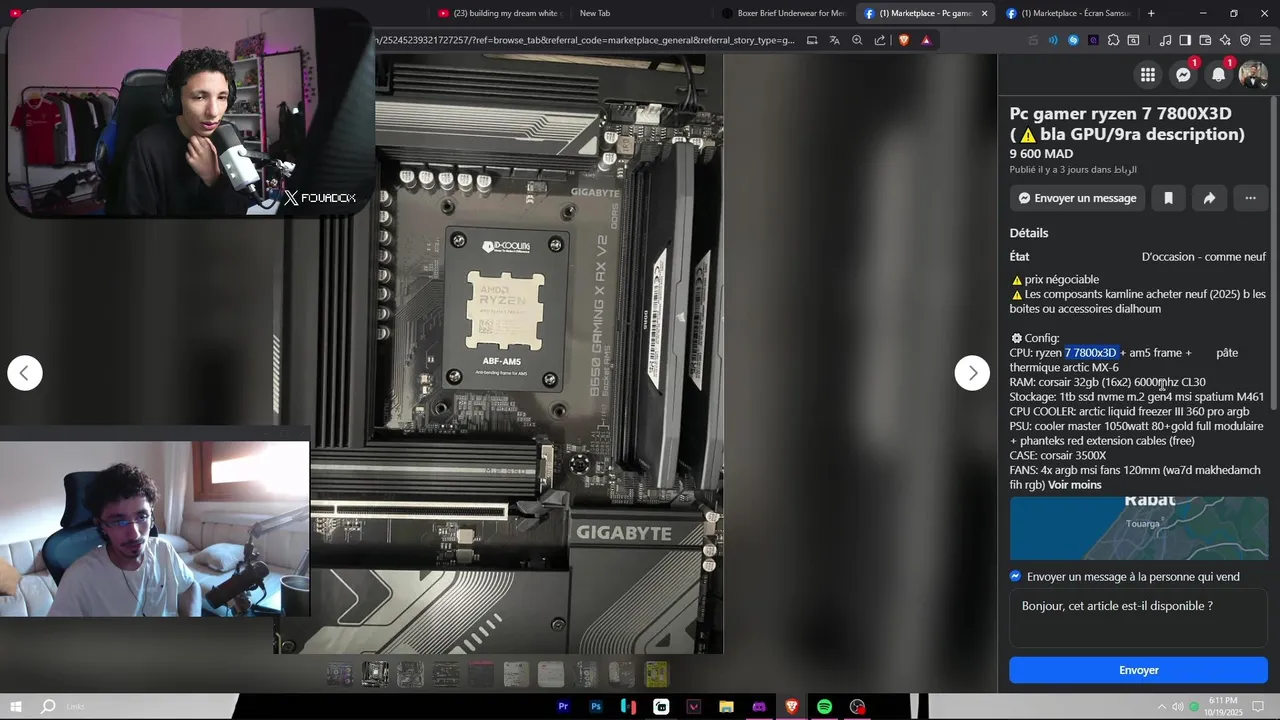Click the Windows Start button
This screenshot has height=720, width=1280.
coord(16,706)
